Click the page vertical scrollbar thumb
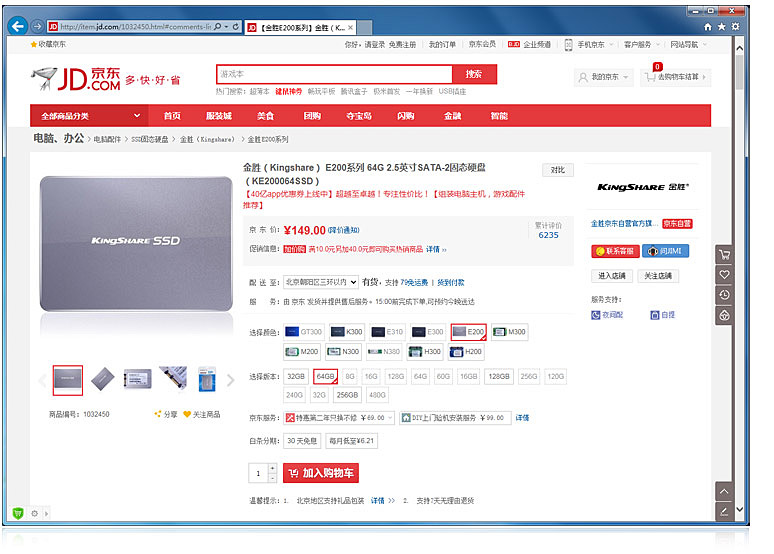Screen dimensions: 774x554 point(739,72)
